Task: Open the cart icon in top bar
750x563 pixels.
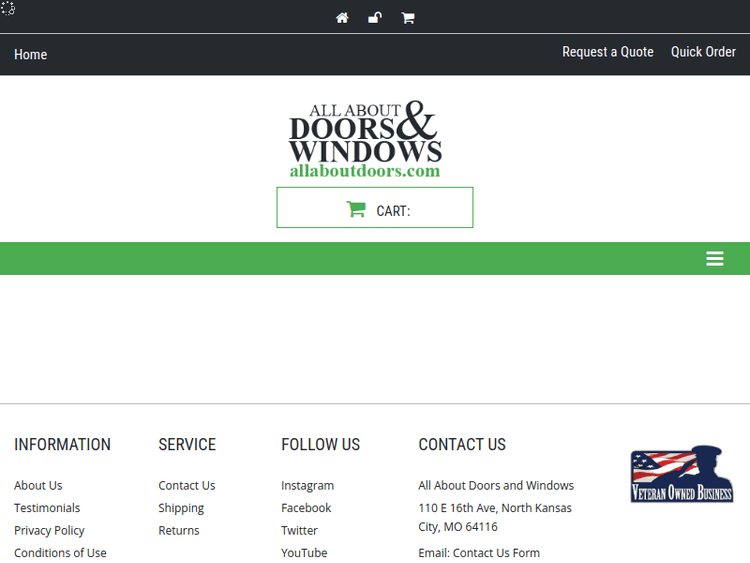Action: pos(408,18)
